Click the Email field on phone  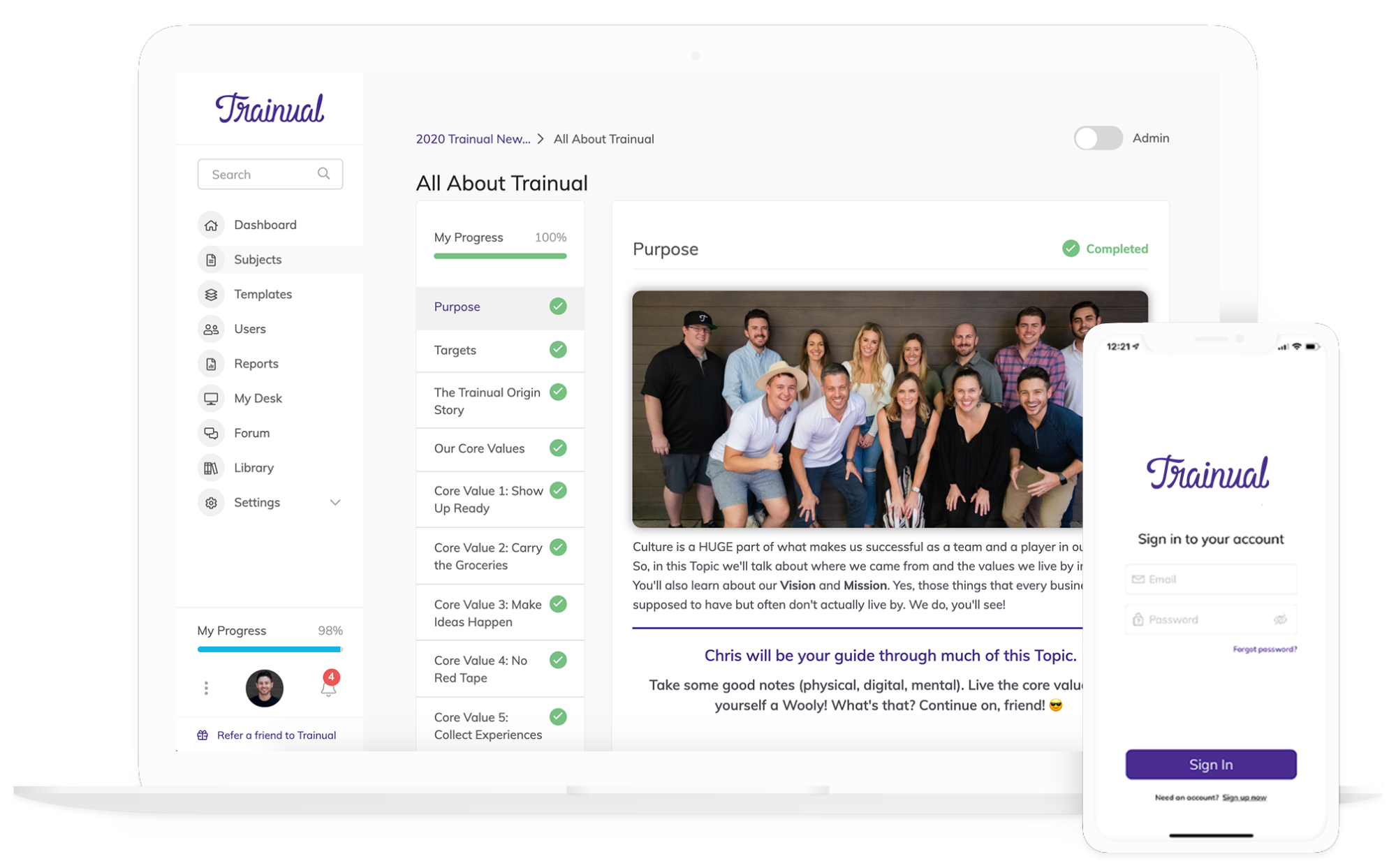(1211, 579)
